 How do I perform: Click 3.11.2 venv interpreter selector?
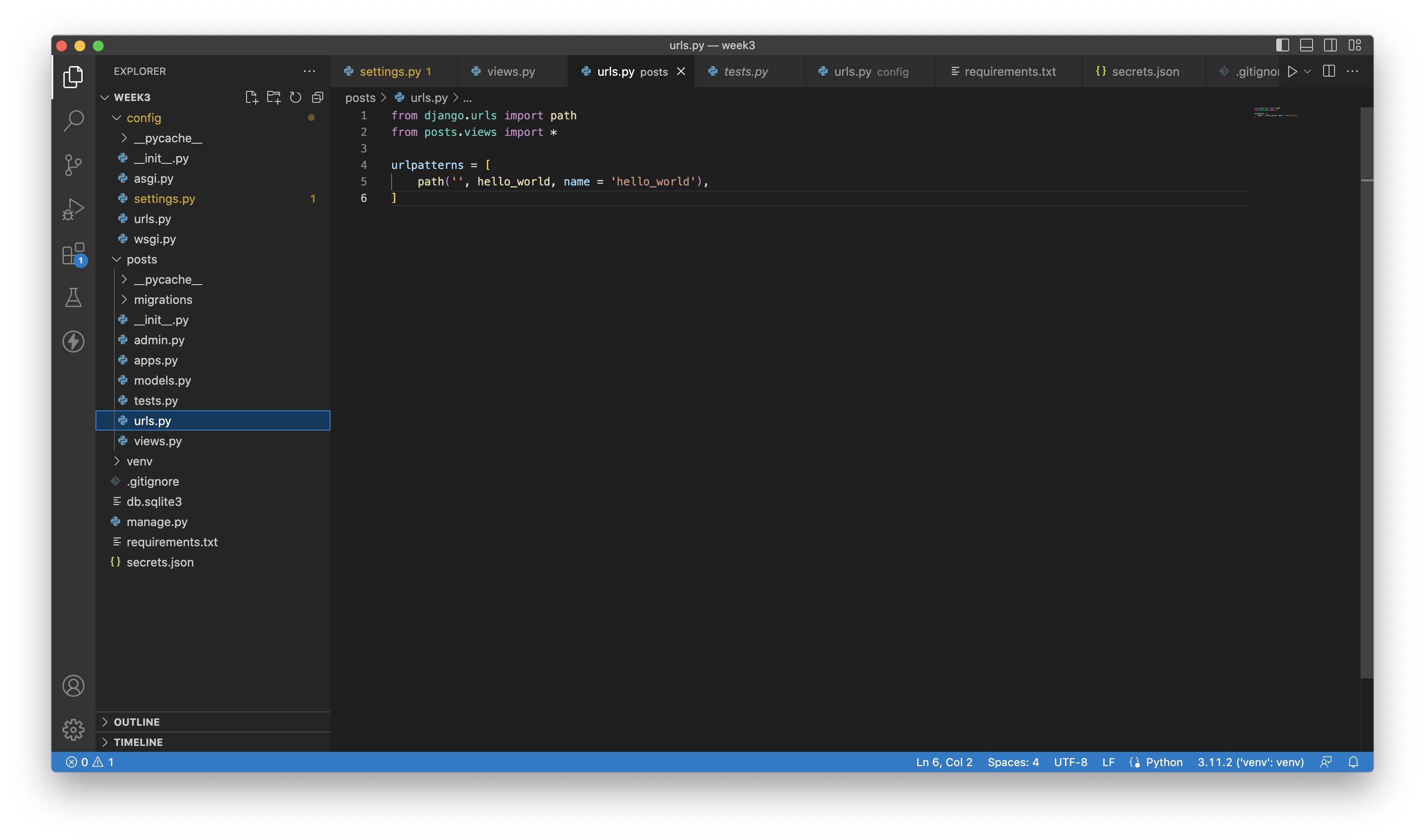tap(1251, 762)
